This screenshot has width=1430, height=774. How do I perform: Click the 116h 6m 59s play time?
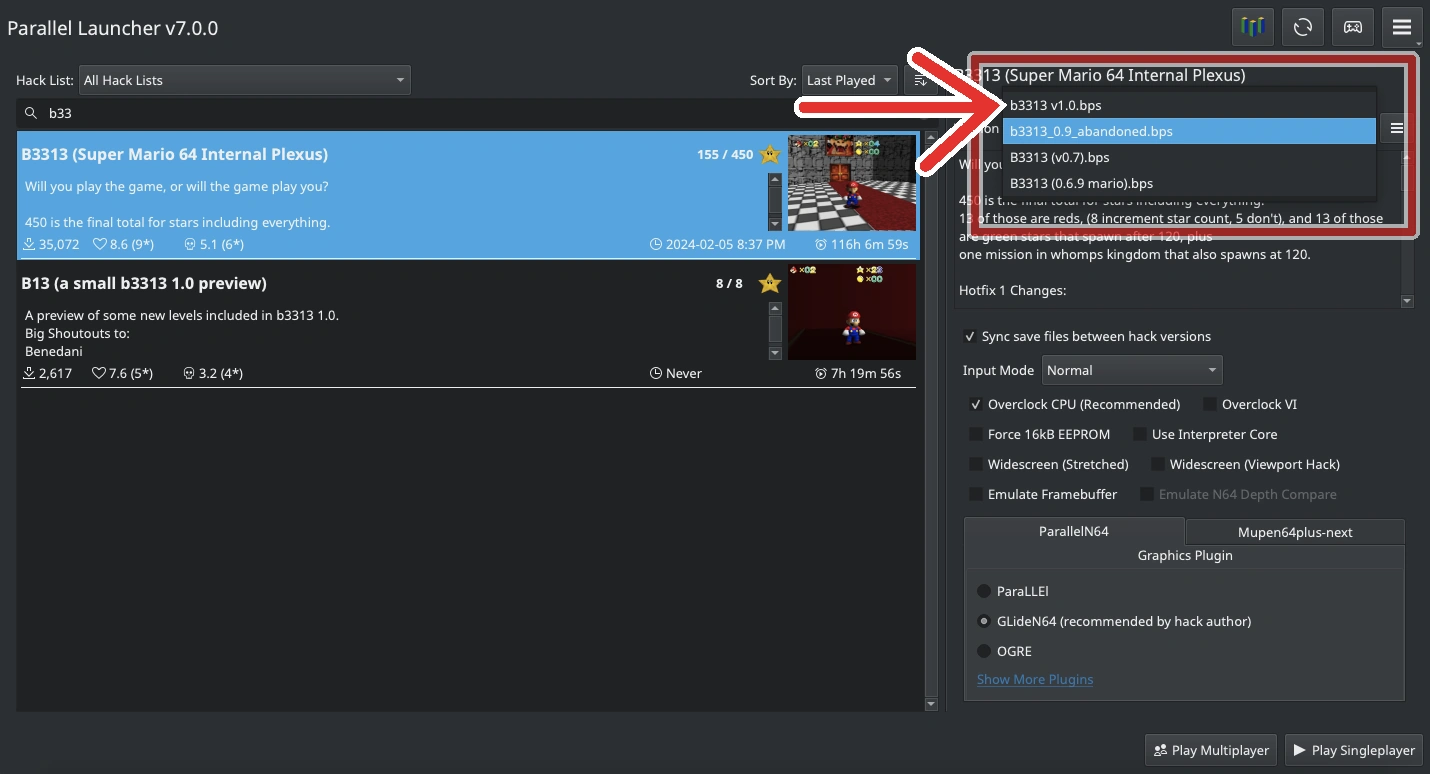pyautogui.click(x=870, y=244)
